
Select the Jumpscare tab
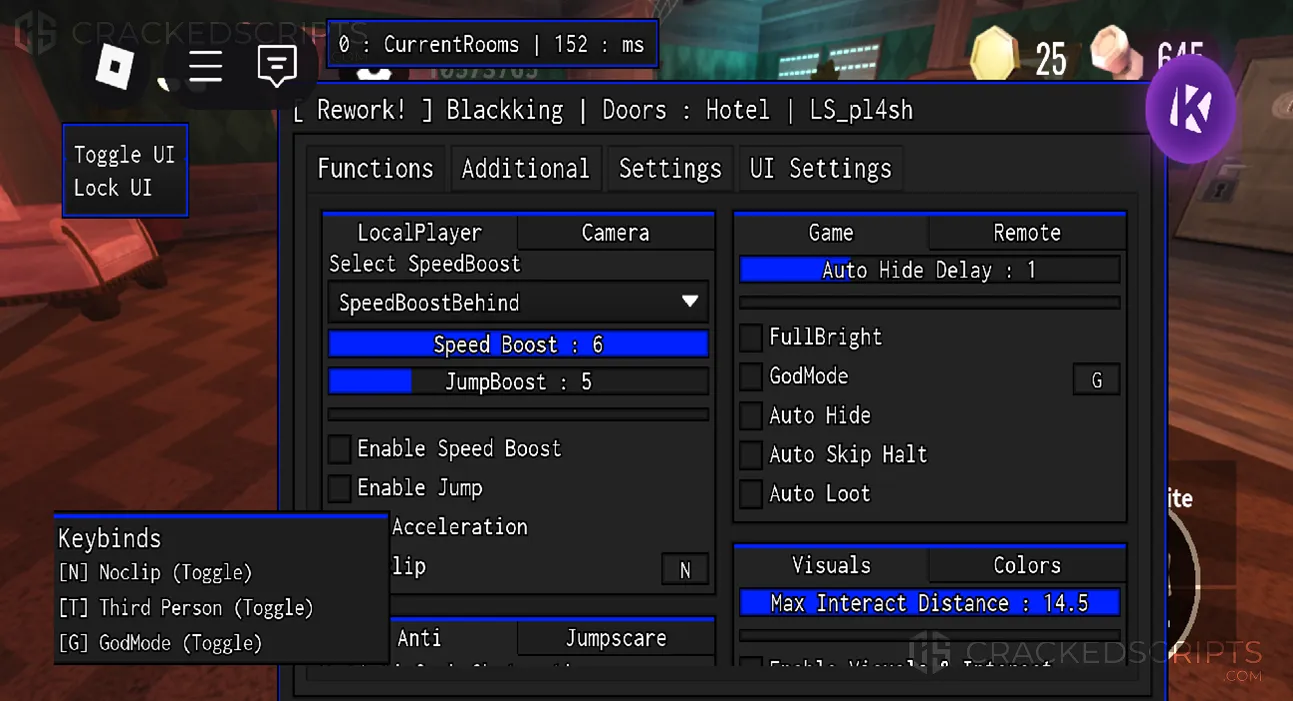coord(616,638)
